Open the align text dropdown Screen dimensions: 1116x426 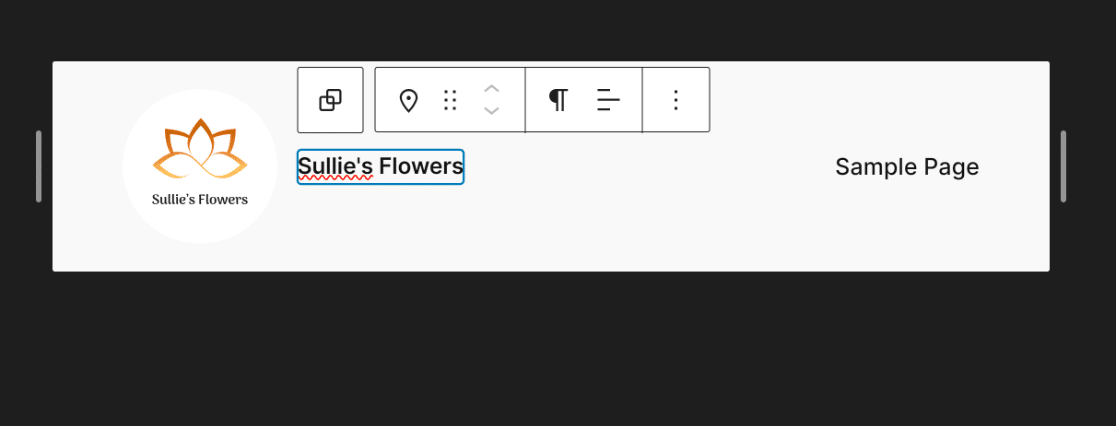608,100
